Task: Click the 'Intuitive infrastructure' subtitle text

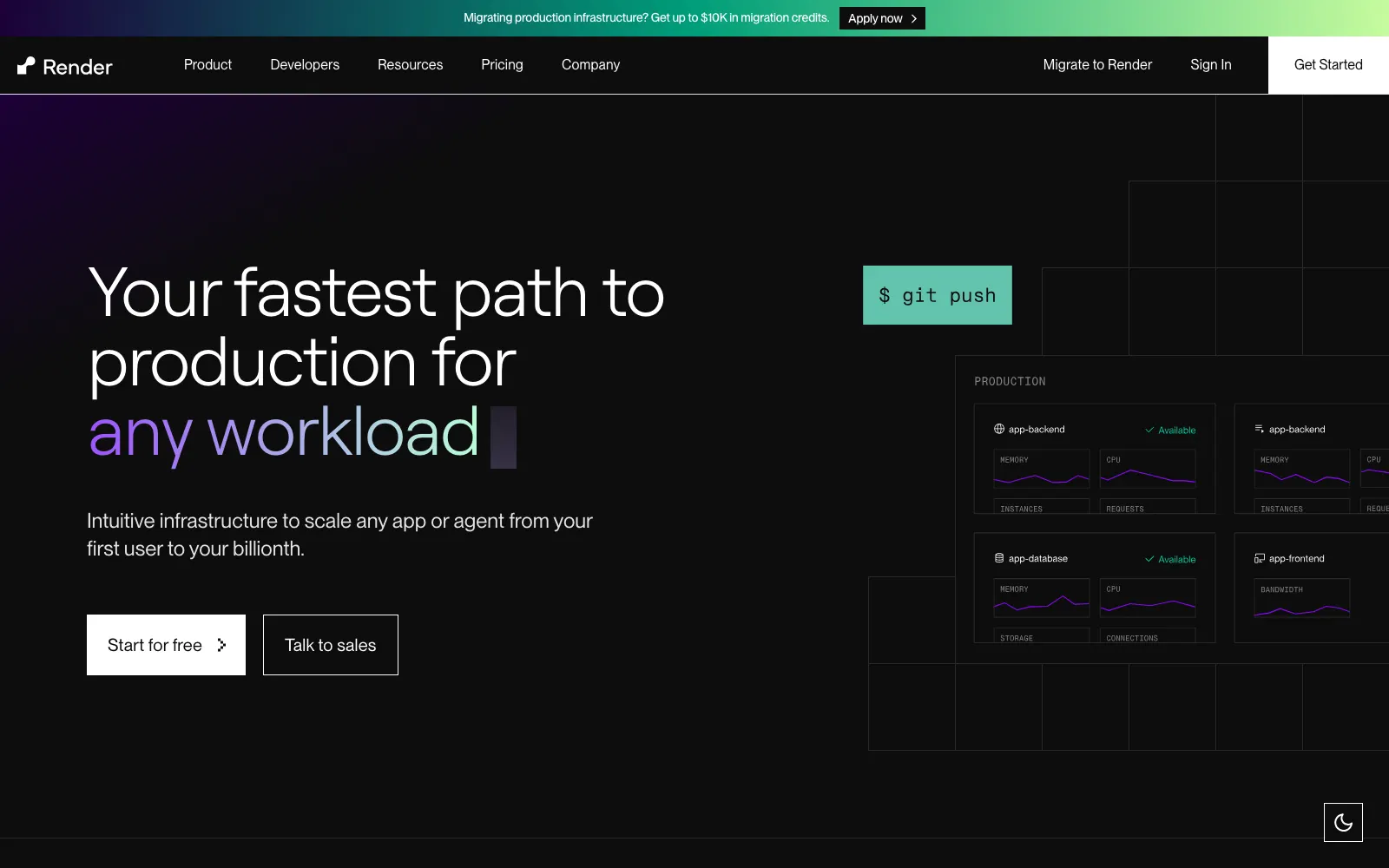Action: 339,535
